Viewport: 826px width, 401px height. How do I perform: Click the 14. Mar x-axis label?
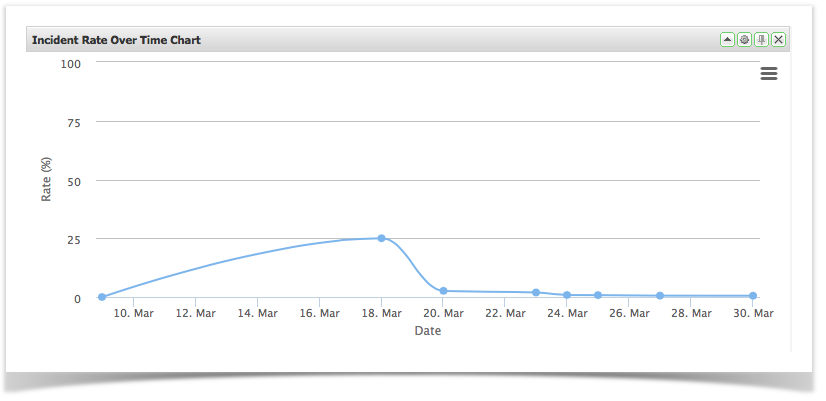(x=257, y=314)
